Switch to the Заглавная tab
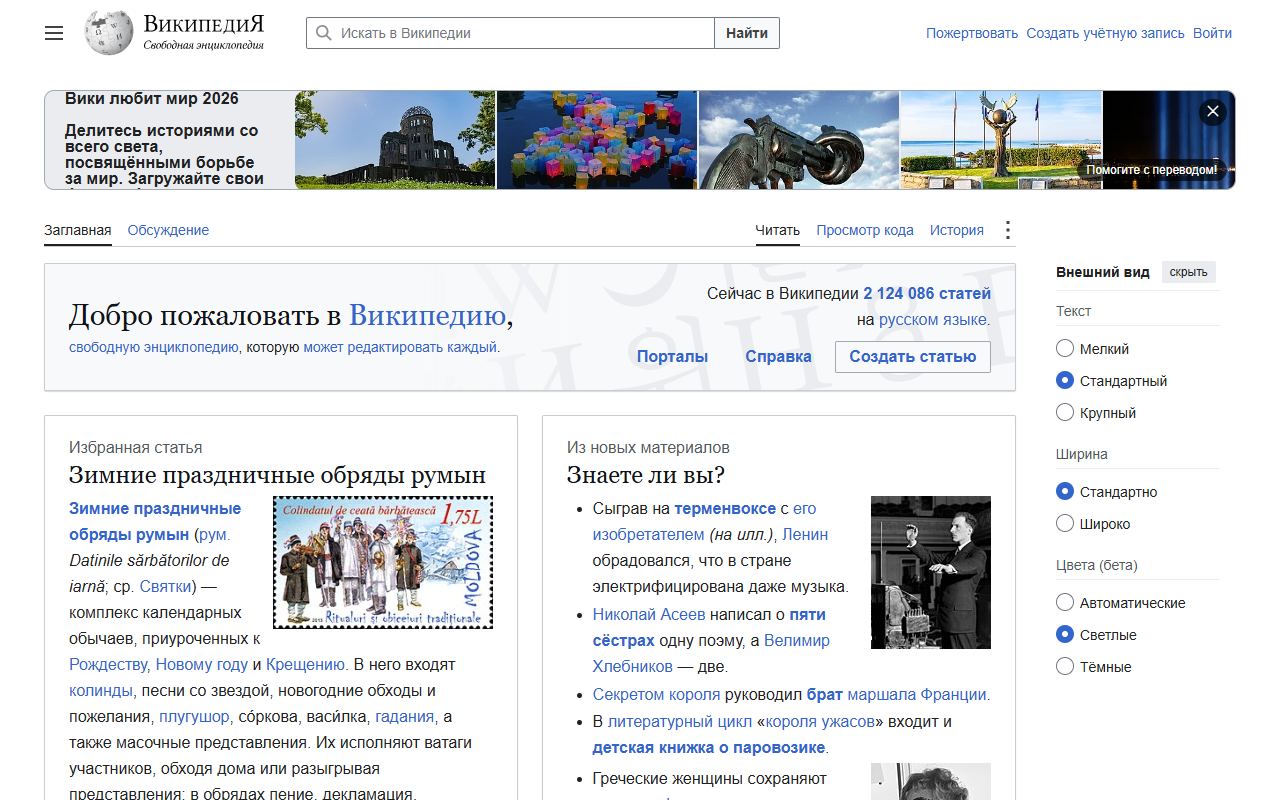The image size is (1280, 800). coord(78,230)
